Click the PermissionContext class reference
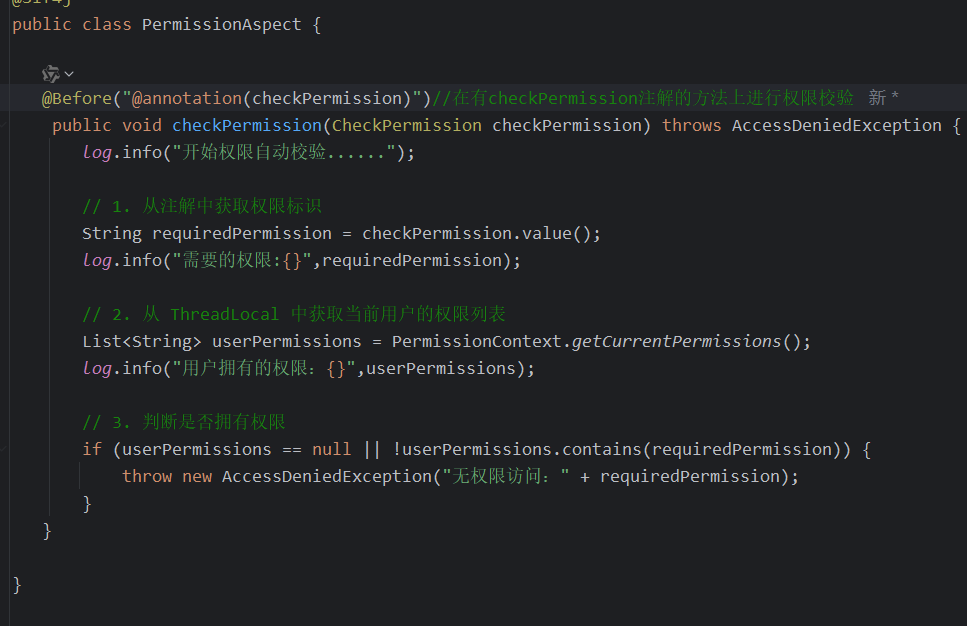 (x=477, y=341)
